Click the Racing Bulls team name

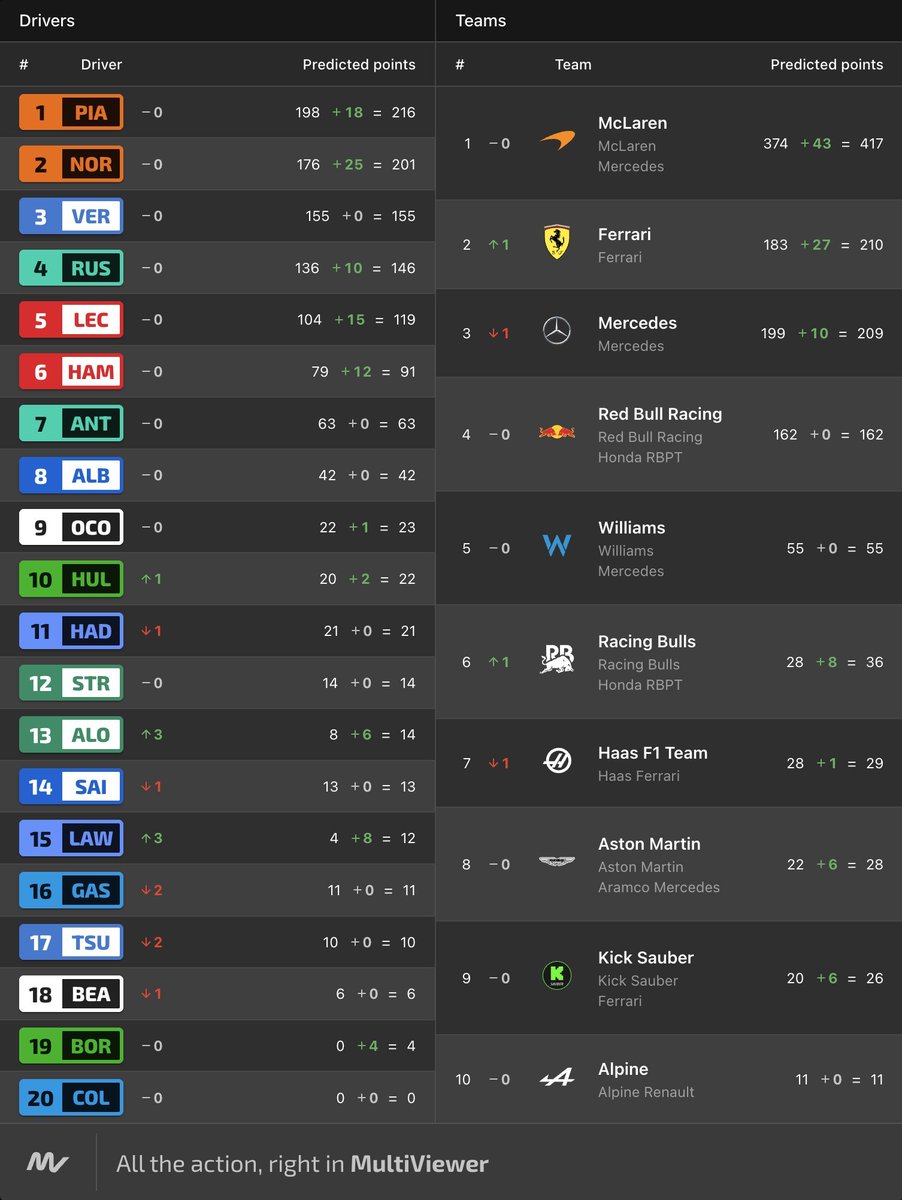647,642
